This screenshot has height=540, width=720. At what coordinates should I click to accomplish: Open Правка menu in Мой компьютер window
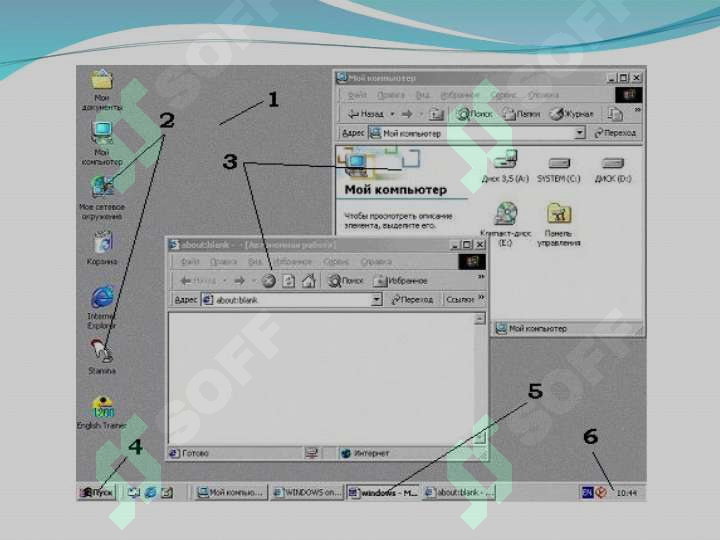point(391,95)
